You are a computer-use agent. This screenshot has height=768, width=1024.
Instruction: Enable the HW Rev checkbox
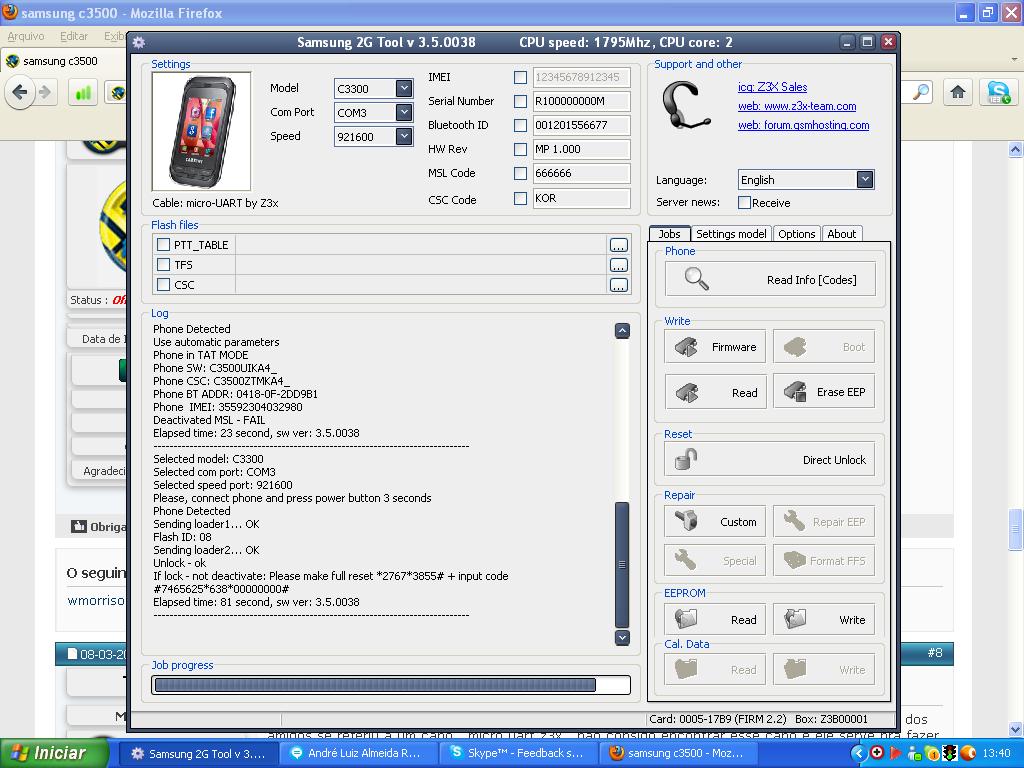tap(520, 149)
